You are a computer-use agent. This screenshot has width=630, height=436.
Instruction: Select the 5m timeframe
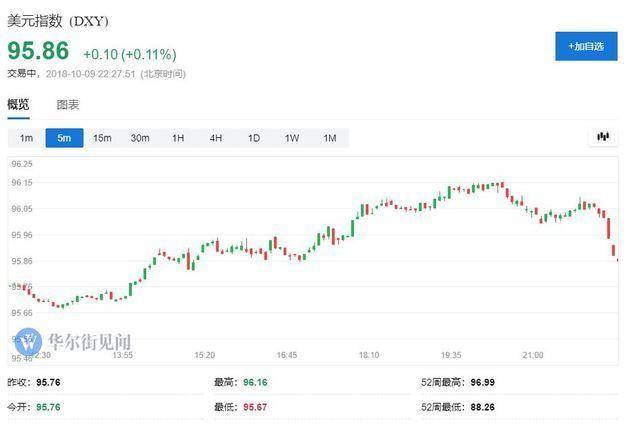64,138
